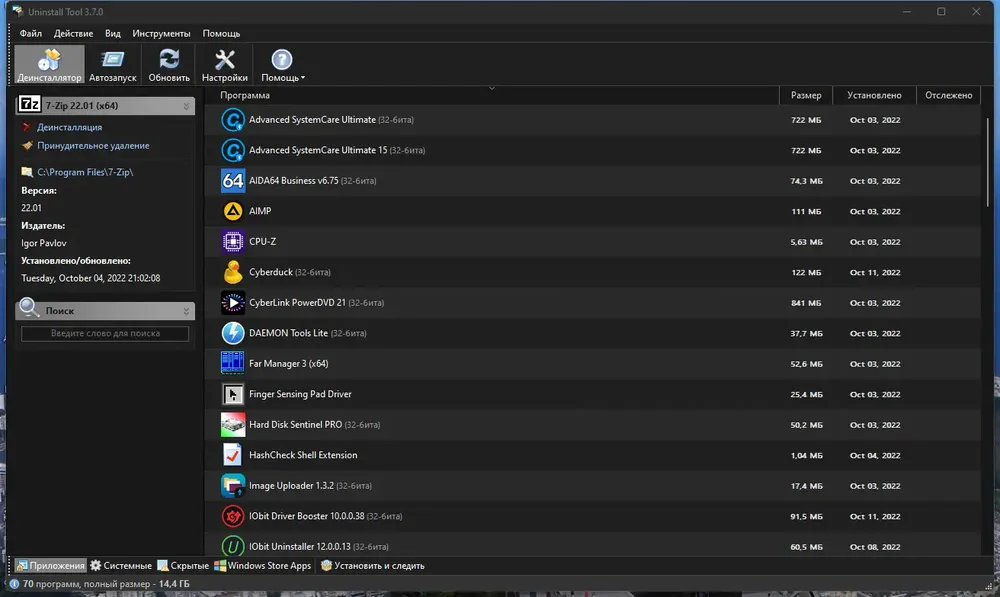Click the Oct 08, 2022 install date
The height and width of the screenshot is (597, 1000).
click(x=875, y=547)
